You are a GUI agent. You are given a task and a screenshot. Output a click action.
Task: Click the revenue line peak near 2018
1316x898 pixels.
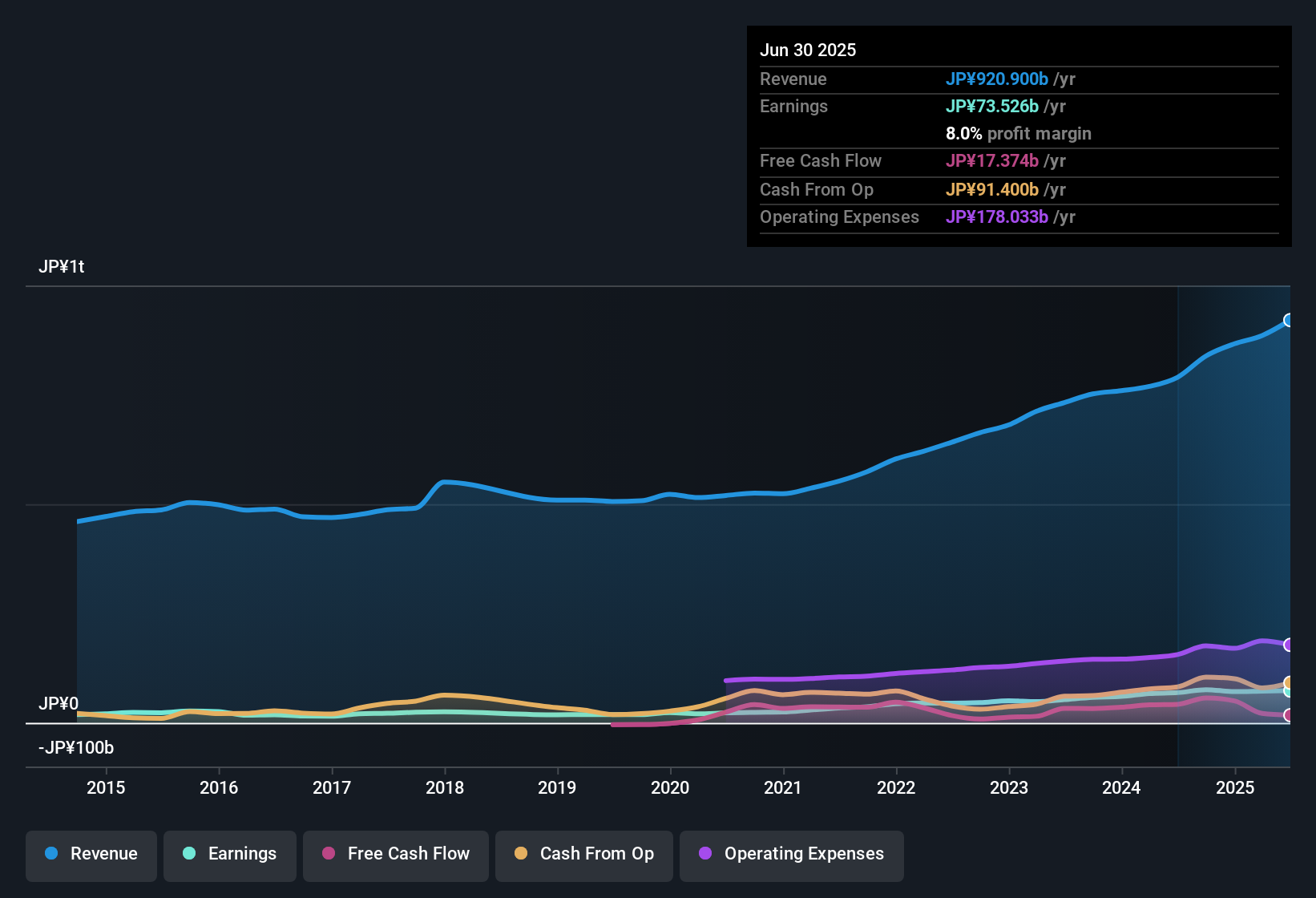pyautogui.click(x=446, y=481)
